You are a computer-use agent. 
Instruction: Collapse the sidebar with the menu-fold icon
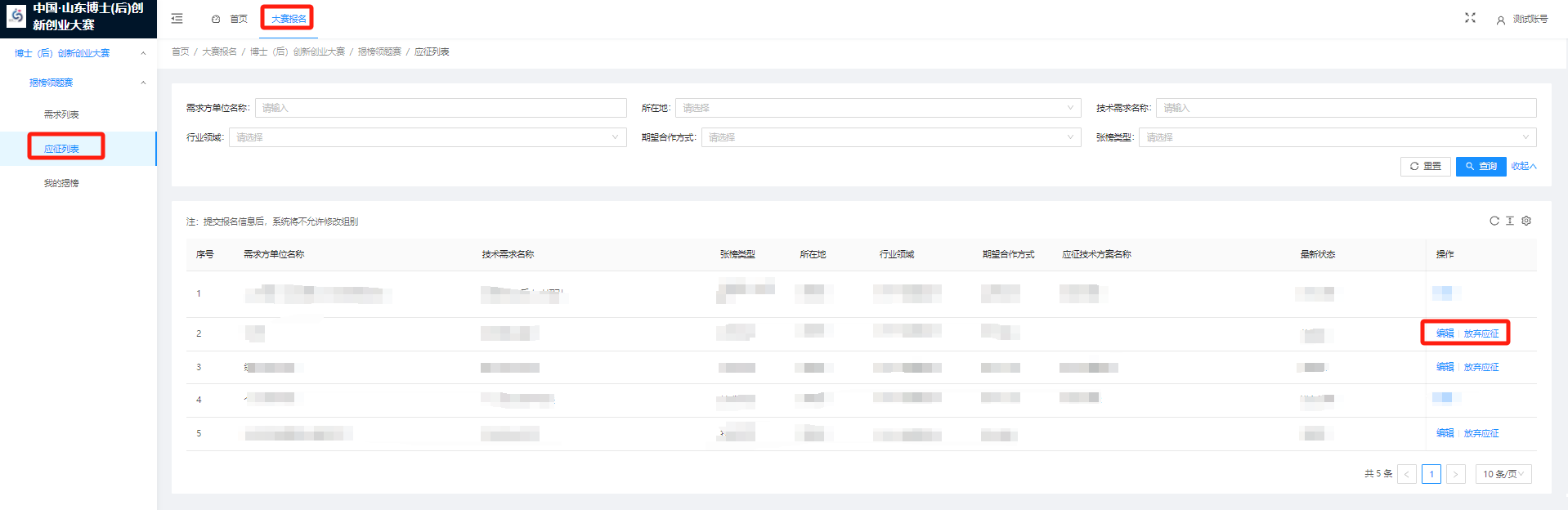tap(177, 19)
